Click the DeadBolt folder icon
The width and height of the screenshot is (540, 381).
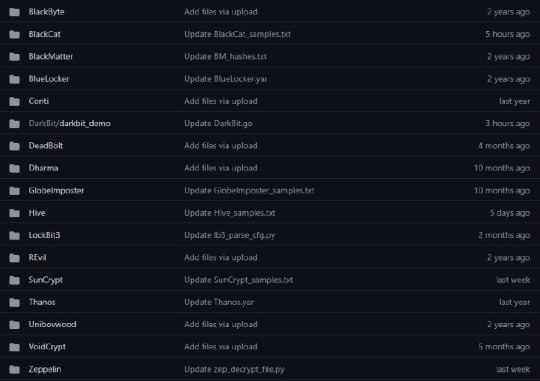tap(14, 146)
